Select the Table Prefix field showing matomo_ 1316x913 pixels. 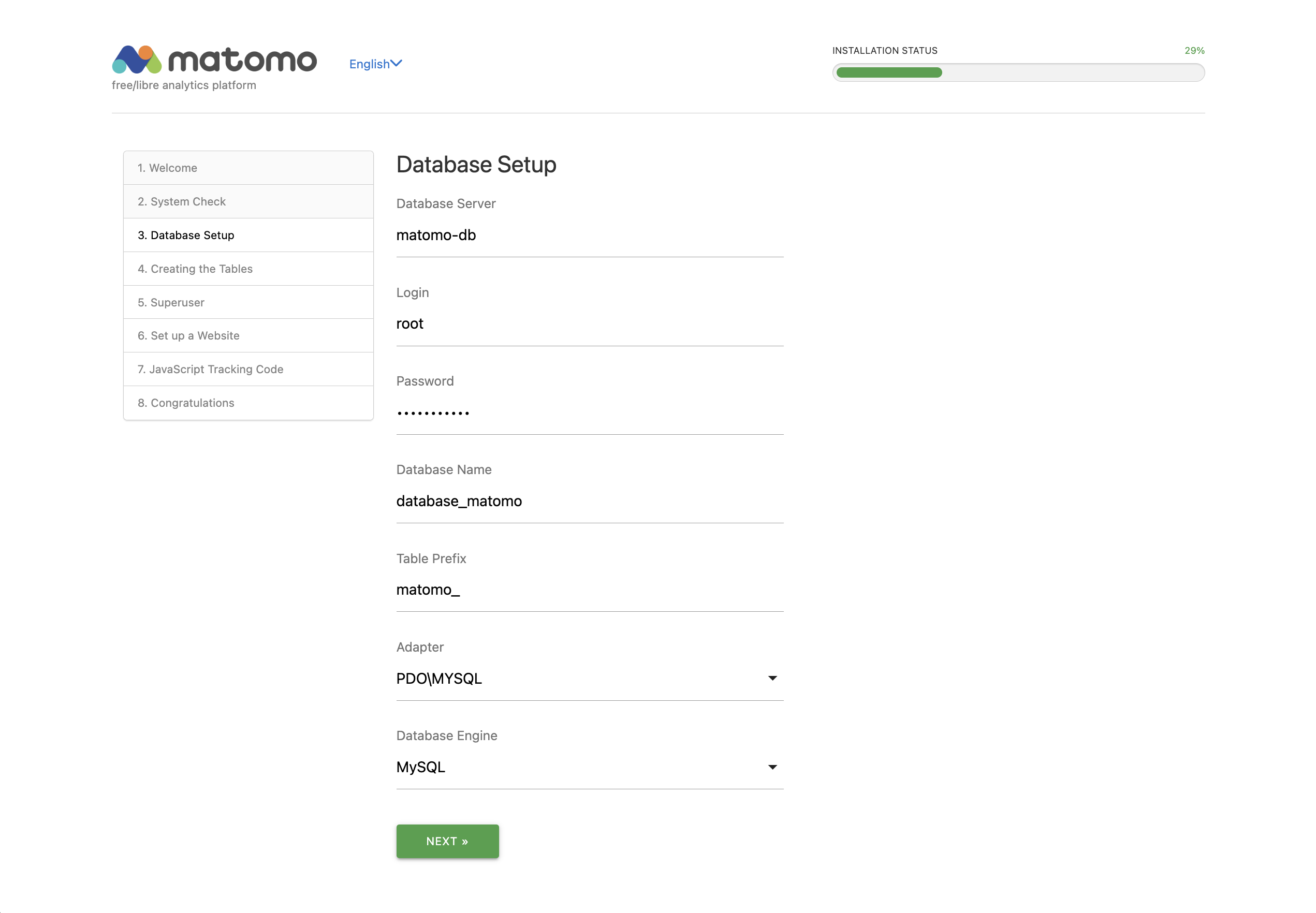click(x=589, y=589)
